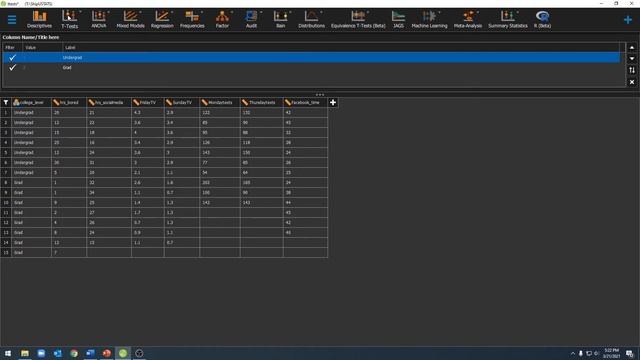The width and height of the screenshot is (640, 360).
Task: Open the Bain module menu
Action: click(x=280, y=19)
